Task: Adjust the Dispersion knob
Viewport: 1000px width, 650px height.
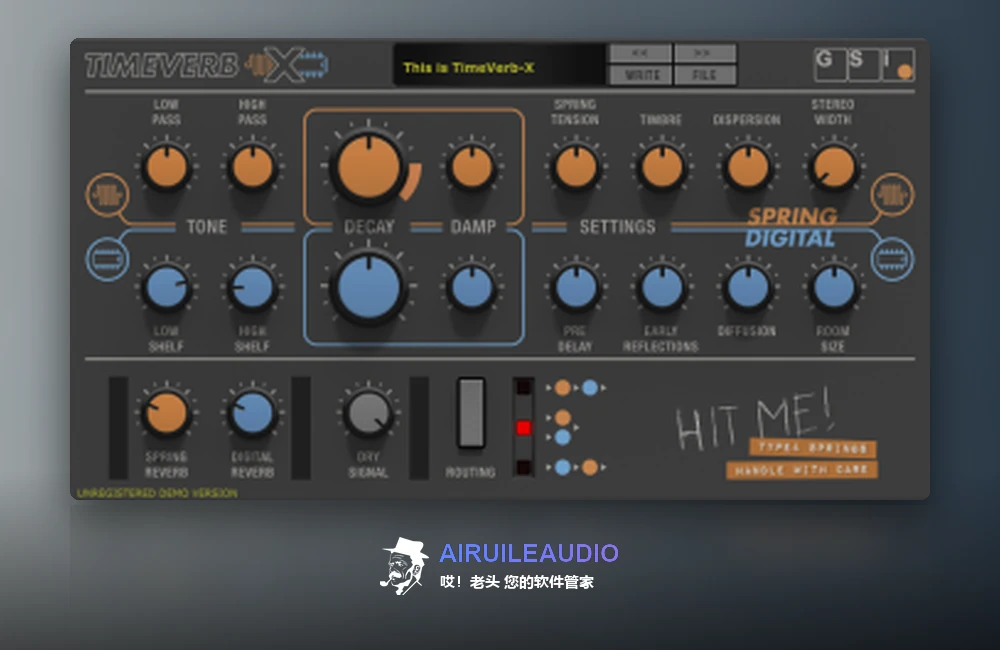Action: [x=748, y=167]
